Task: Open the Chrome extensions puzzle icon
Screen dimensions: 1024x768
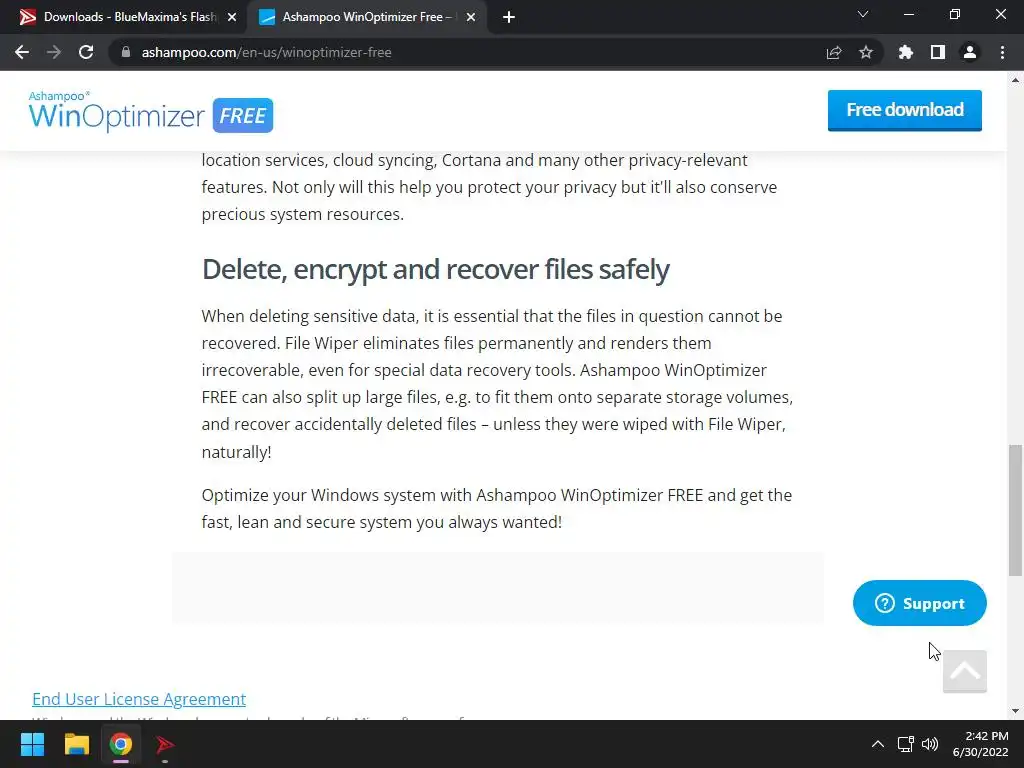Action: point(906,52)
